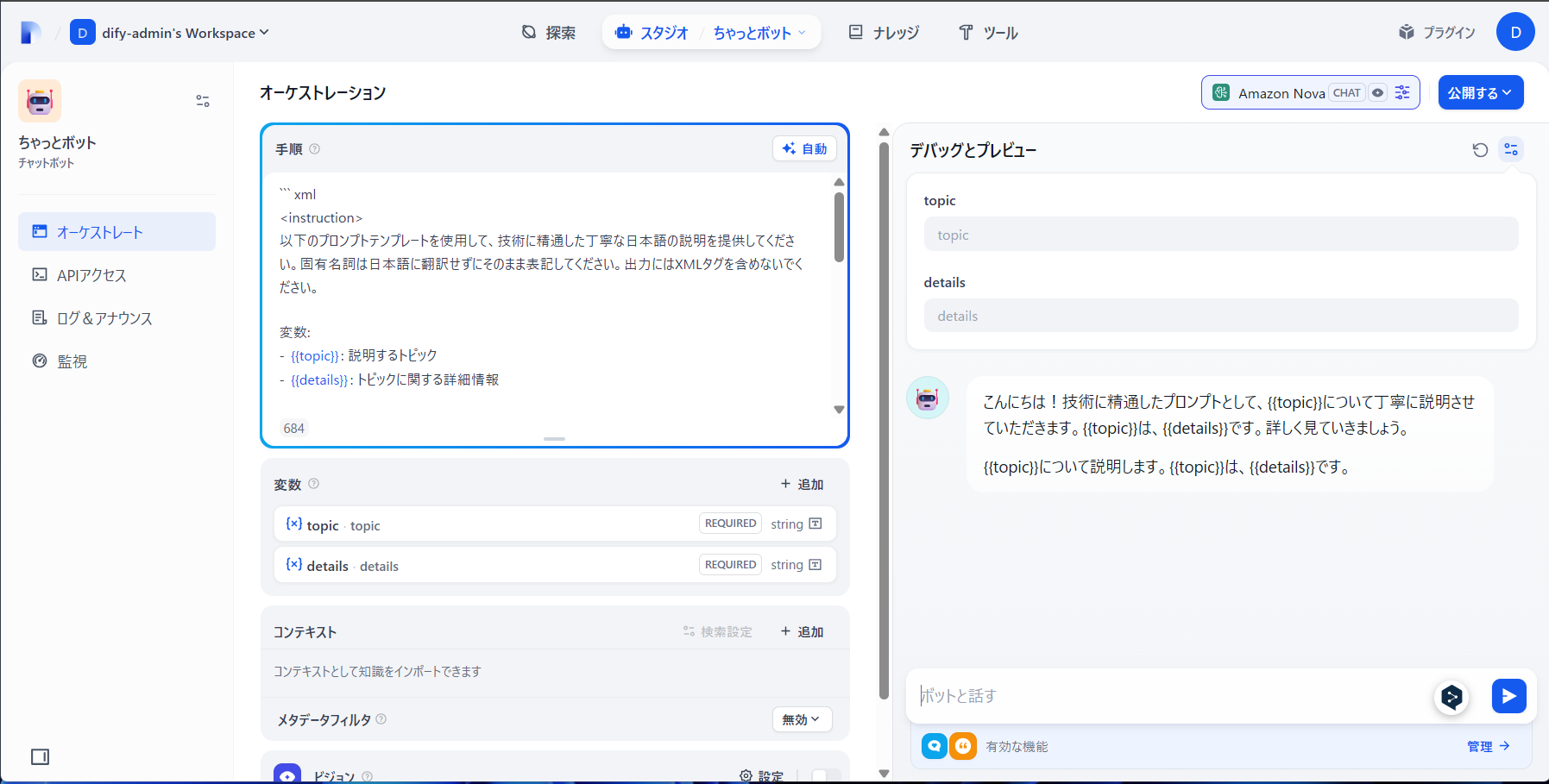
Task: Open the dify-admin's Workspace dropdown
Action: click(x=169, y=33)
